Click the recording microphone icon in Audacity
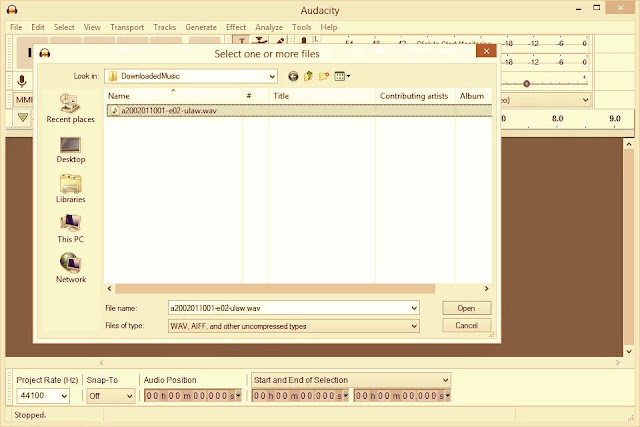 [22, 81]
